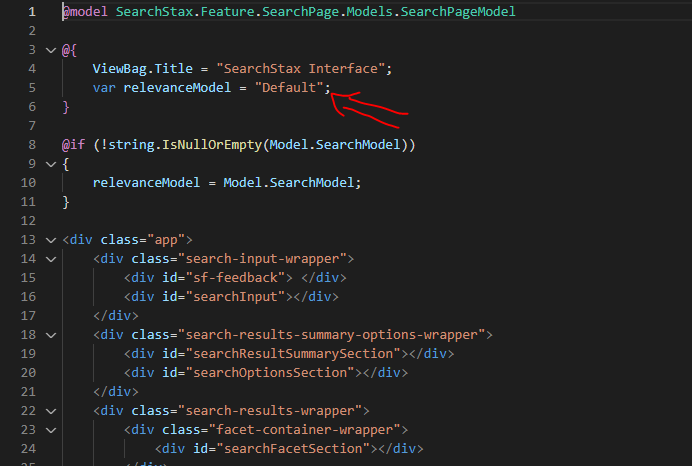This screenshot has height=466, width=692.
Task: Collapse the div class="app" fold arrow
Action: (51, 240)
